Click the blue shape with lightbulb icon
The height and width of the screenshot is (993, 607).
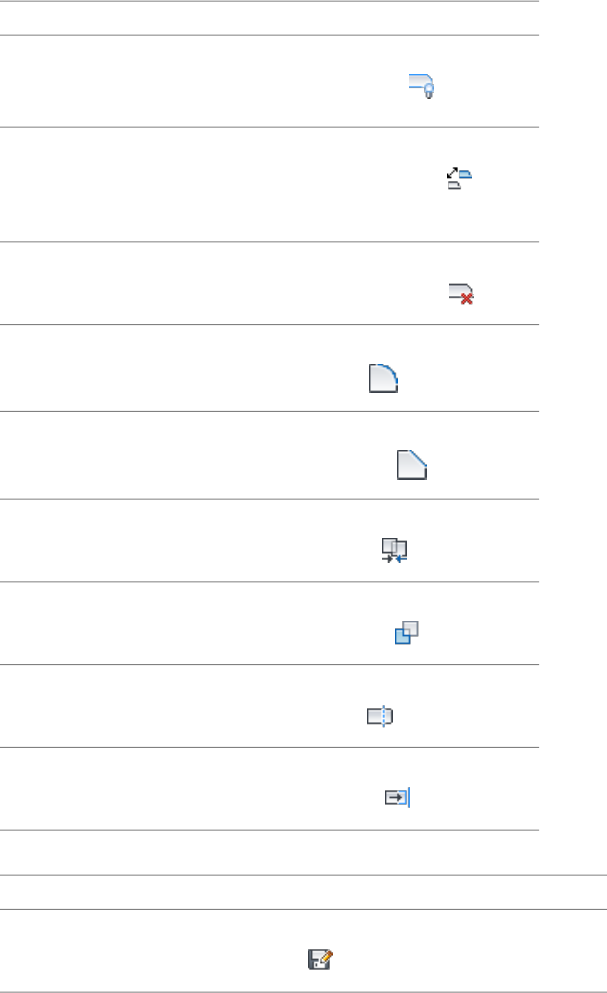tap(420, 86)
